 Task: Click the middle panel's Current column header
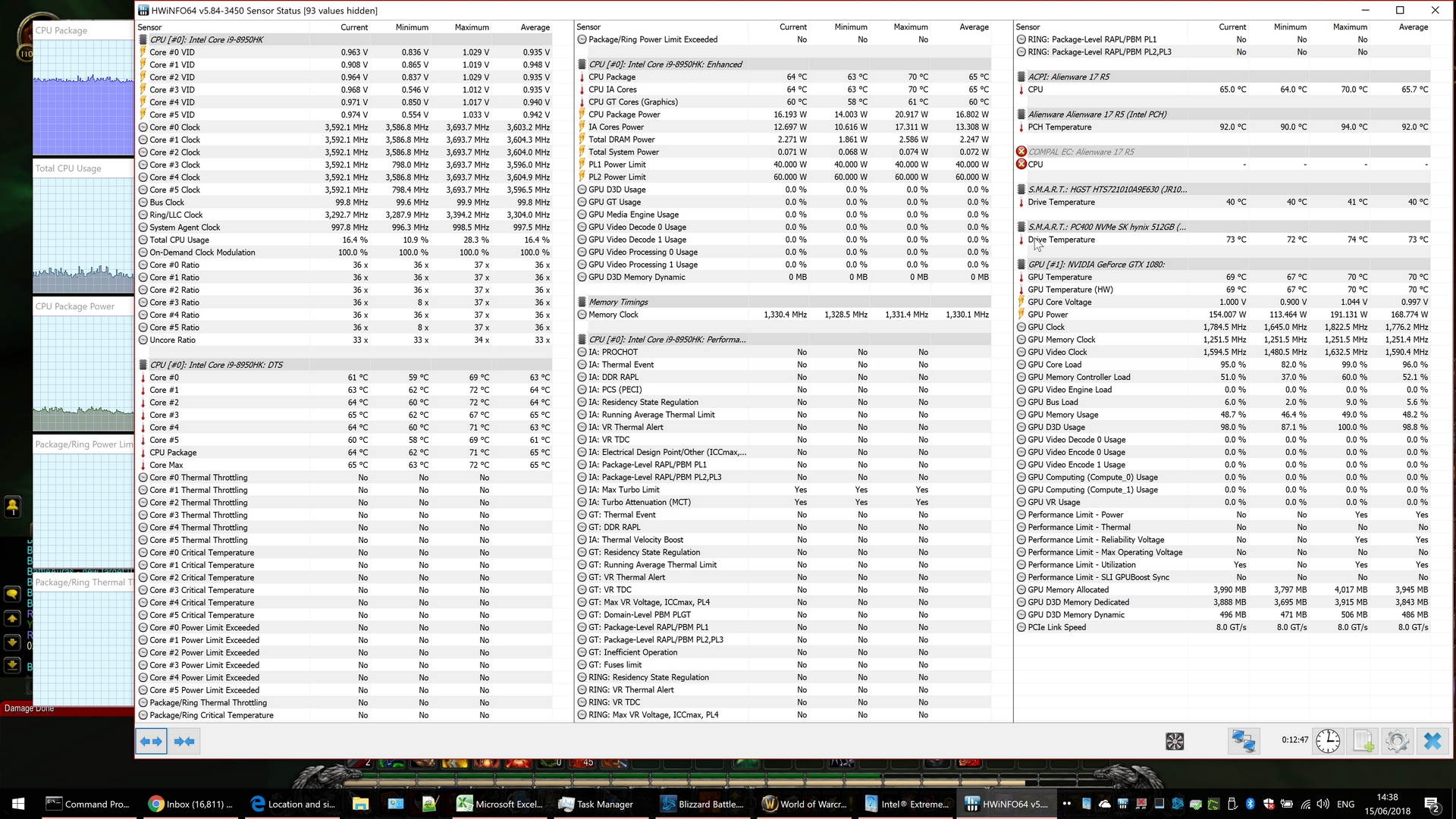pyautogui.click(x=793, y=27)
